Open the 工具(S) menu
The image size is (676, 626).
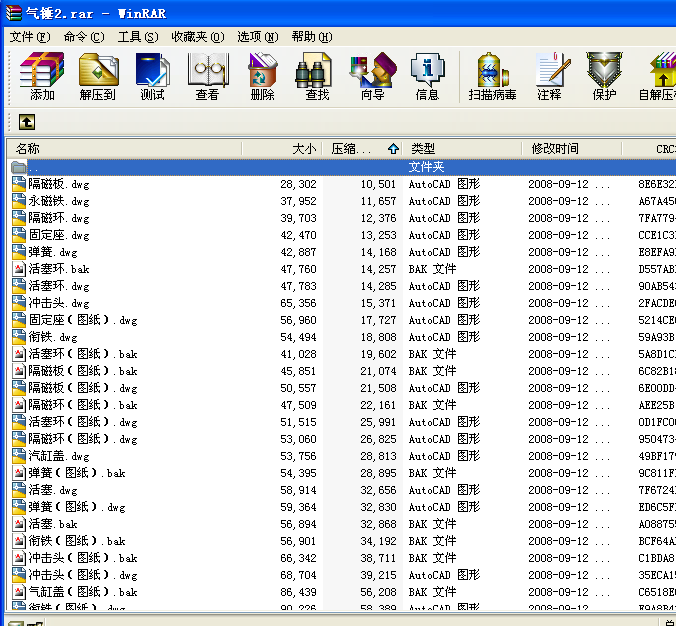[138, 37]
